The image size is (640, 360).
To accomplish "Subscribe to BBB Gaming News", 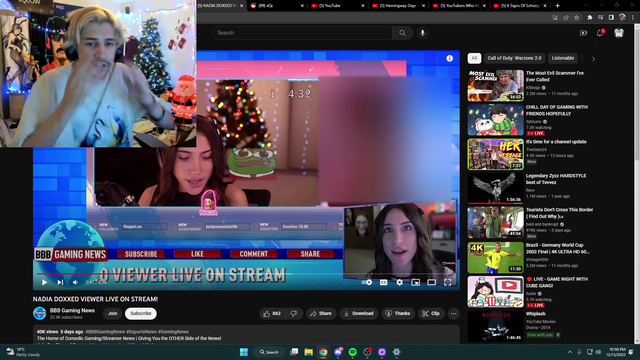I will coord(141,313).
